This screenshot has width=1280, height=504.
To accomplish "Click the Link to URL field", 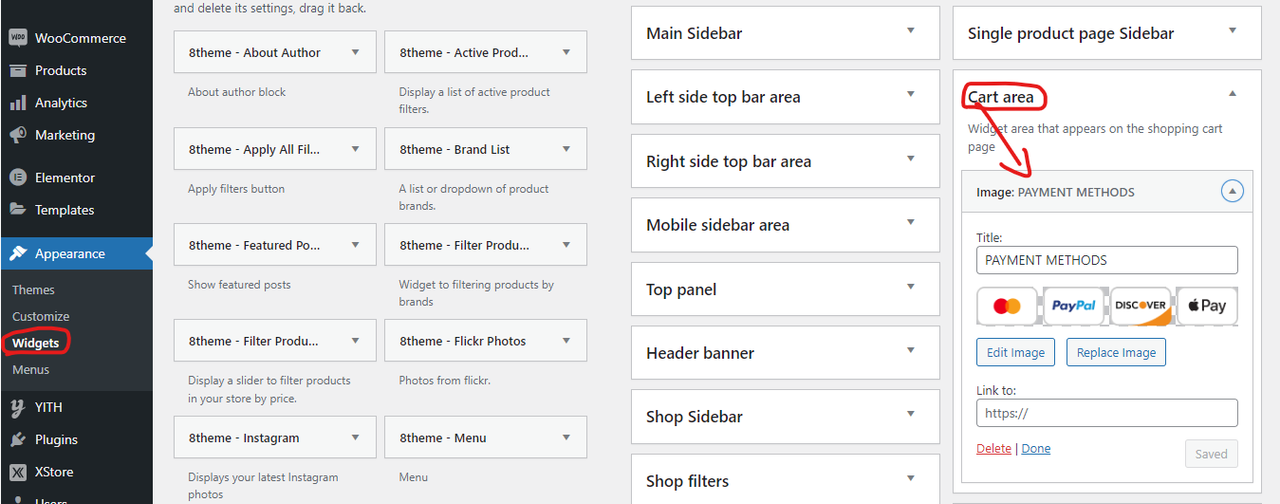I will coord(1107,413).
